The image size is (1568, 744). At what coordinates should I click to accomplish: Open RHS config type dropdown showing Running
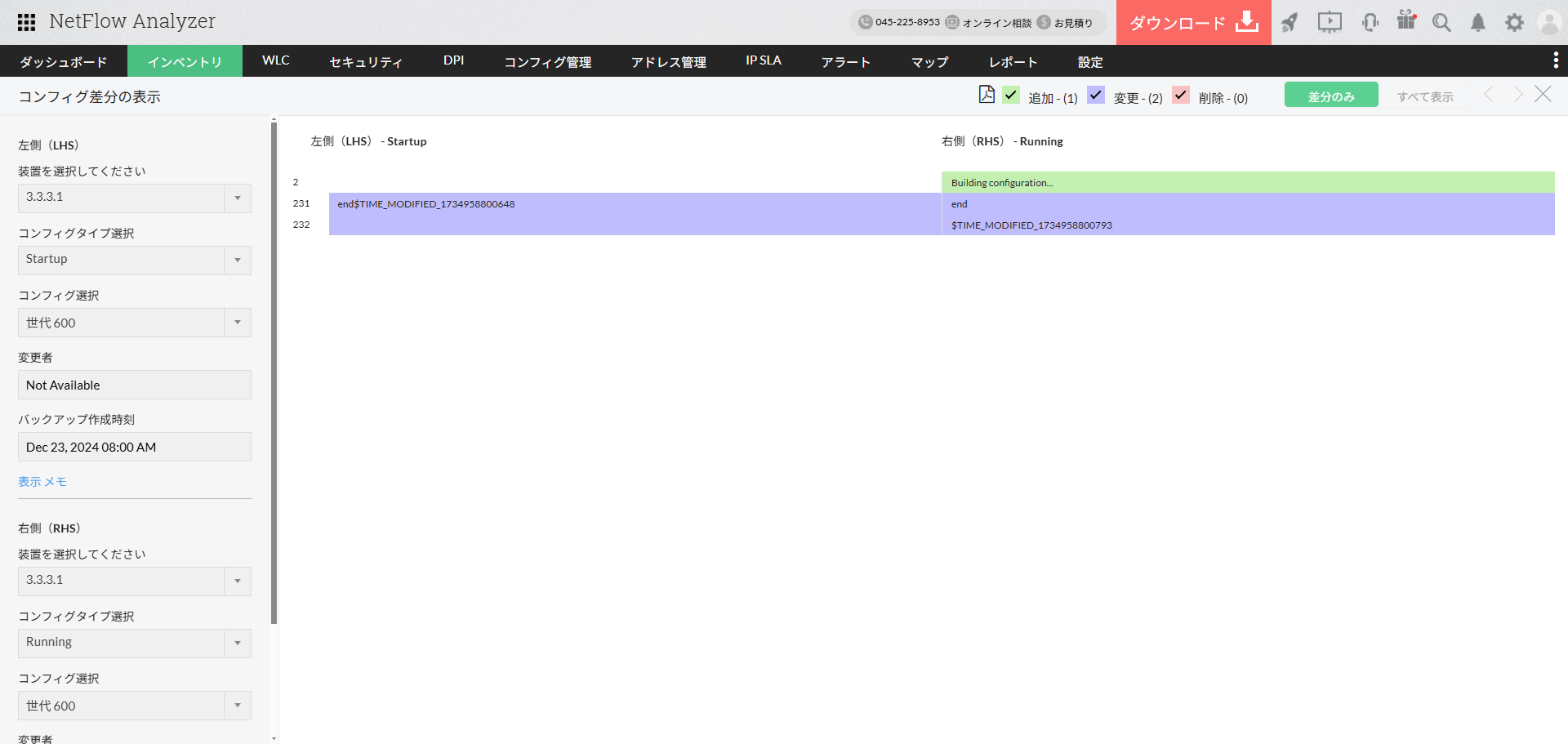pos(135,643)
